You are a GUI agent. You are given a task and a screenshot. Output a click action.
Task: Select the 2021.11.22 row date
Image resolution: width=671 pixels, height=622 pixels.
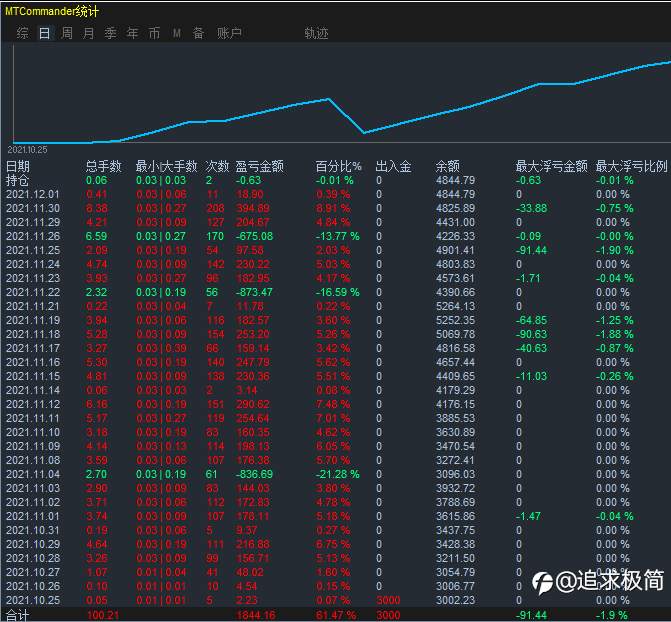(33, 292)
